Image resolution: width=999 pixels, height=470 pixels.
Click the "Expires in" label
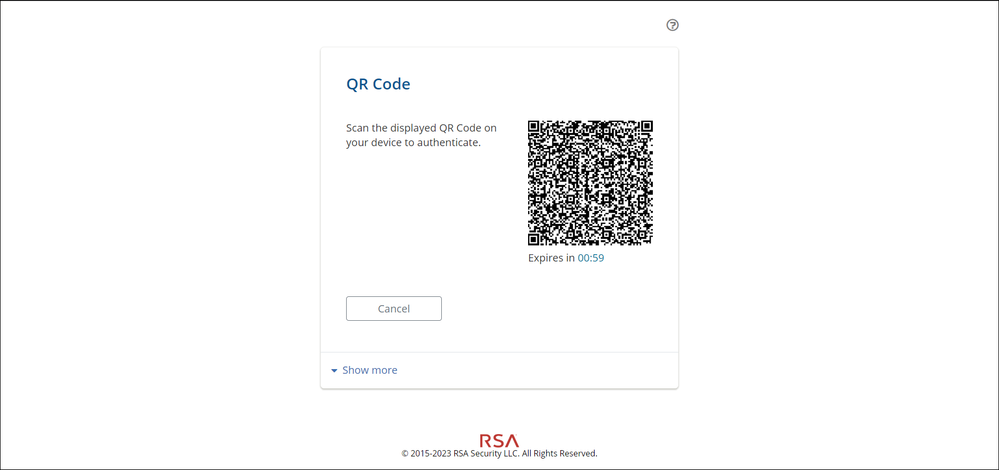pyautogui.click(x=551, y=258)
